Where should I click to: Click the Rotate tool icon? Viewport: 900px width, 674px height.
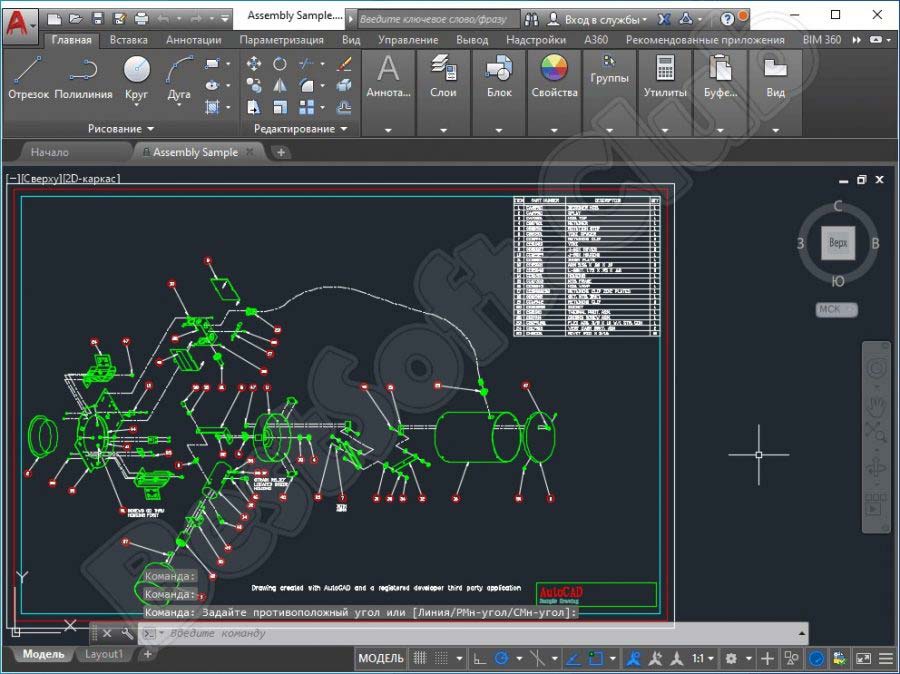pyautogui.click(x=280, y=63)
